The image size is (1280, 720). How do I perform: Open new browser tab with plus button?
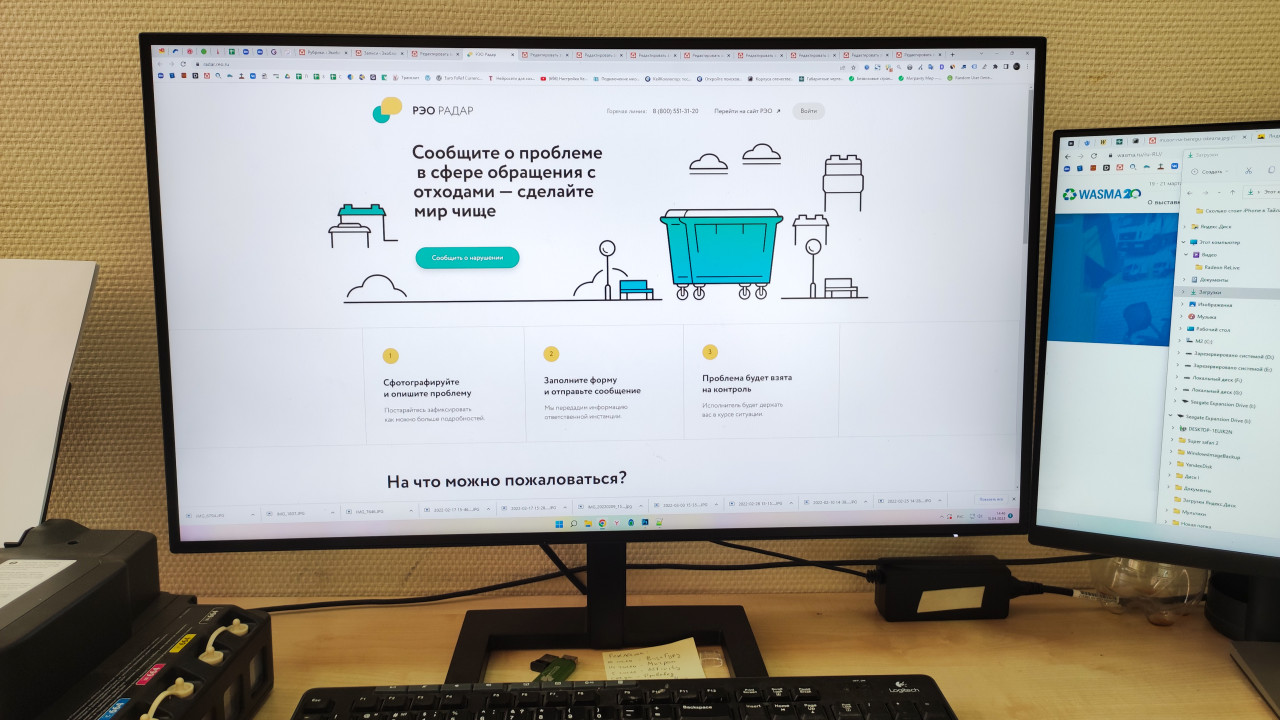point(952,54)
